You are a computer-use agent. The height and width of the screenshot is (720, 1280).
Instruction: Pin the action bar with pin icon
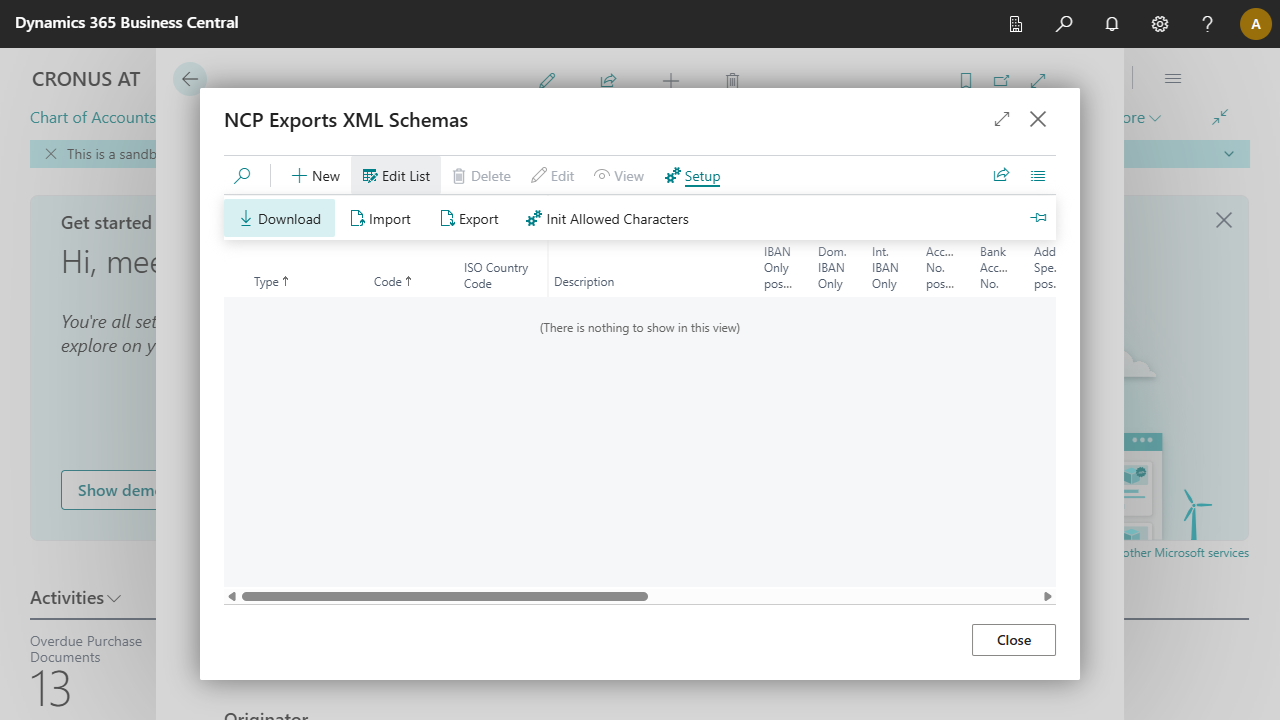tap(1038, 218)
